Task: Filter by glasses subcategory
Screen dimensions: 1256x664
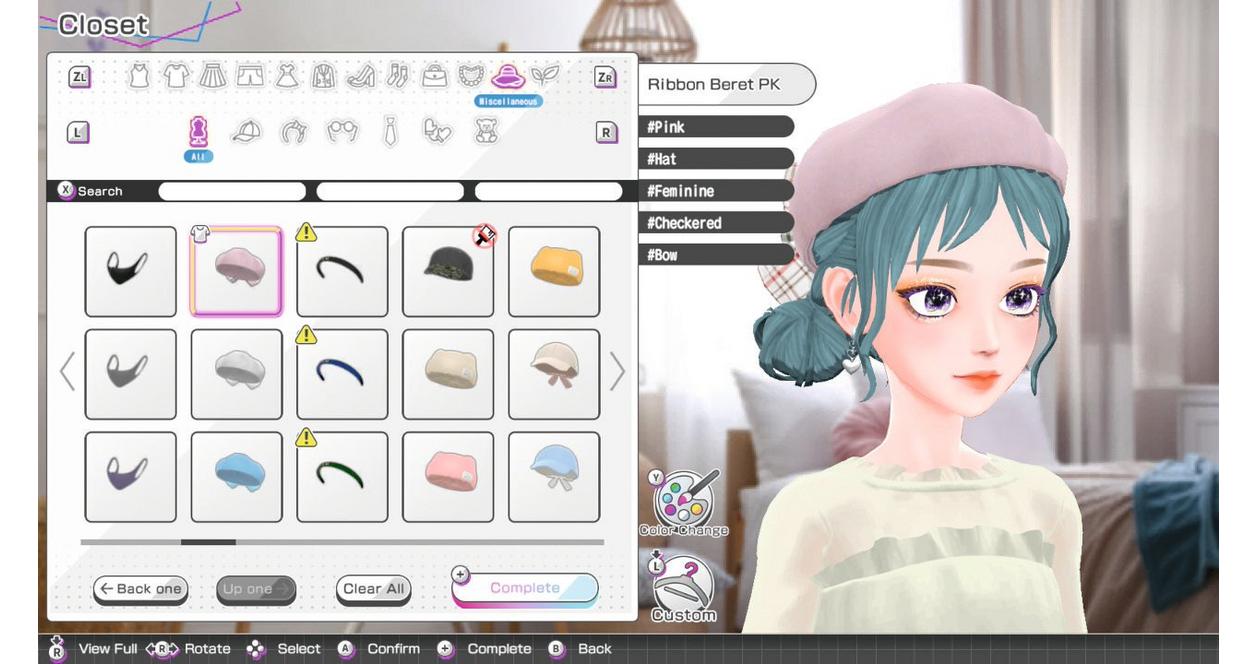Action: click(x=342, y=132)
